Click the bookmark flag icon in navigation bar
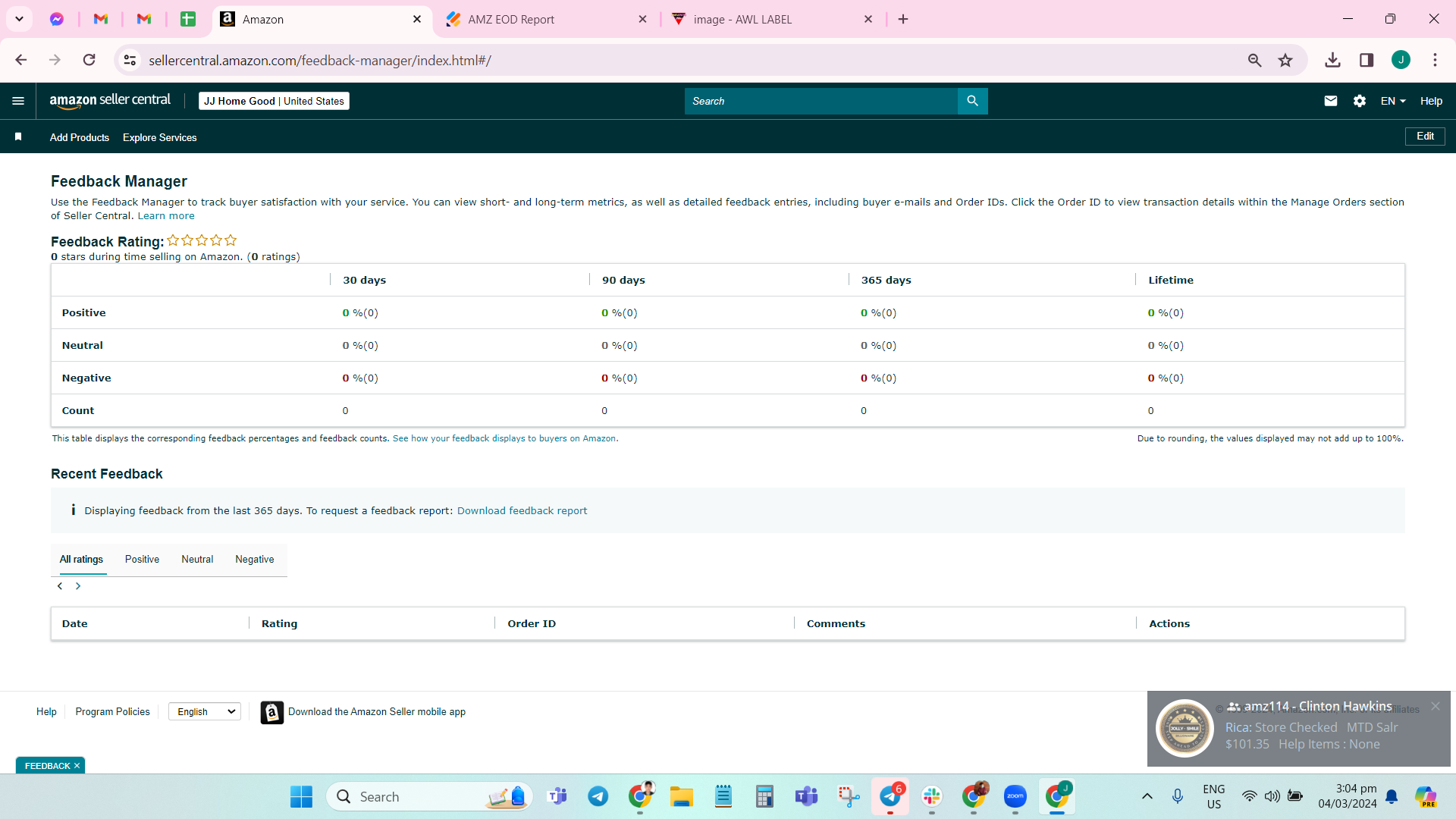1456x819 pixels. tap(18, 136)
